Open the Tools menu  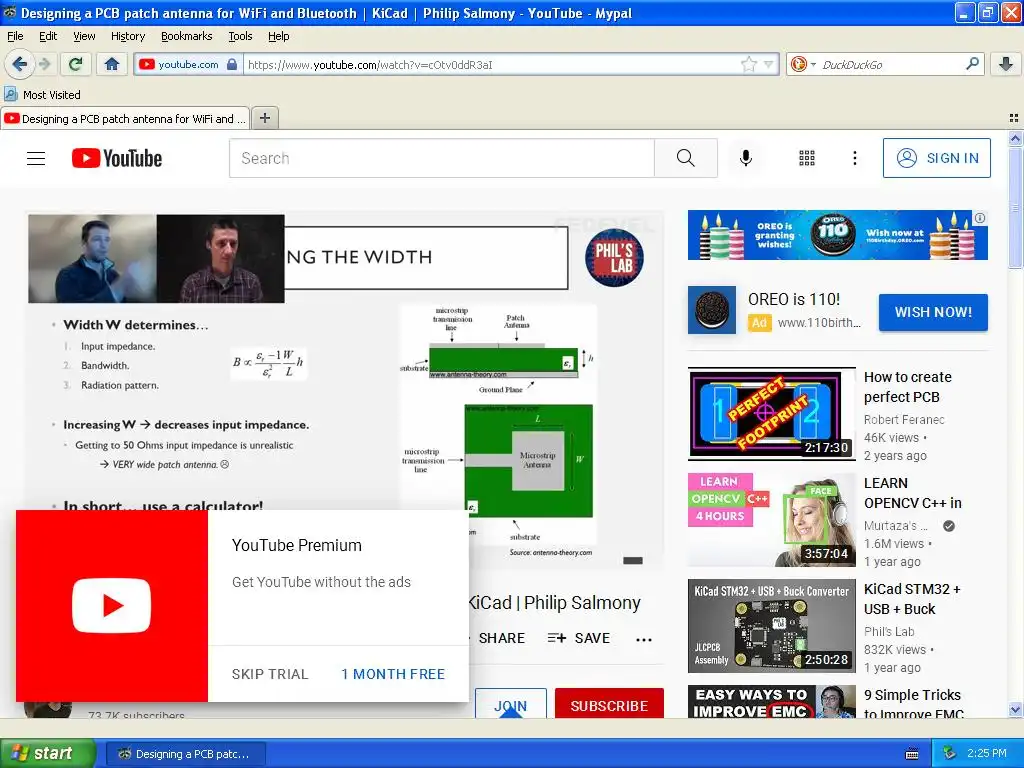pyautogui.click(x=240, y=36)
